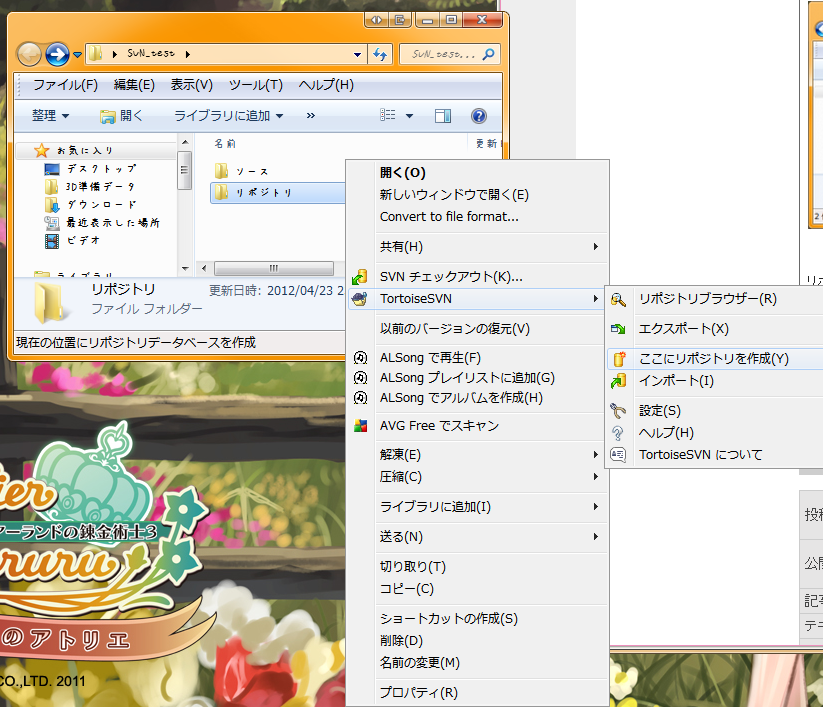The width and height of the screenshot is (823, 707).
Task: Expand the toolbar overflow chevron
Action: 311,115
